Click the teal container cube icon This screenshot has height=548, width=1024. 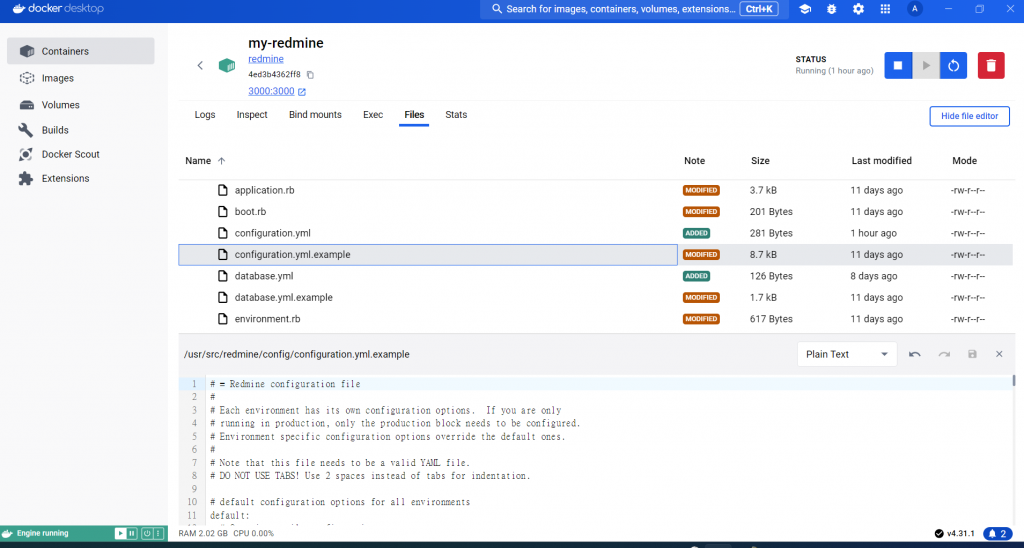(227, 65)
